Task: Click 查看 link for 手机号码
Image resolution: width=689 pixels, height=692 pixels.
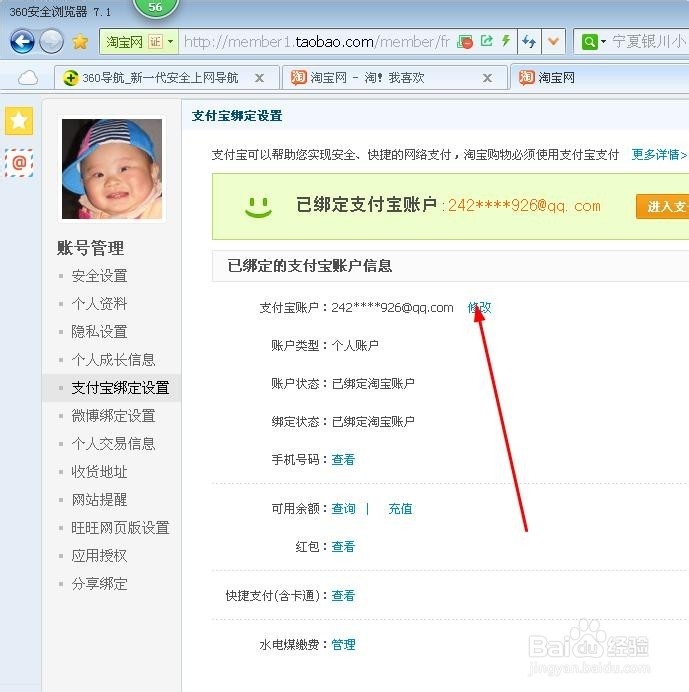Action: click(x=343, y=459)
